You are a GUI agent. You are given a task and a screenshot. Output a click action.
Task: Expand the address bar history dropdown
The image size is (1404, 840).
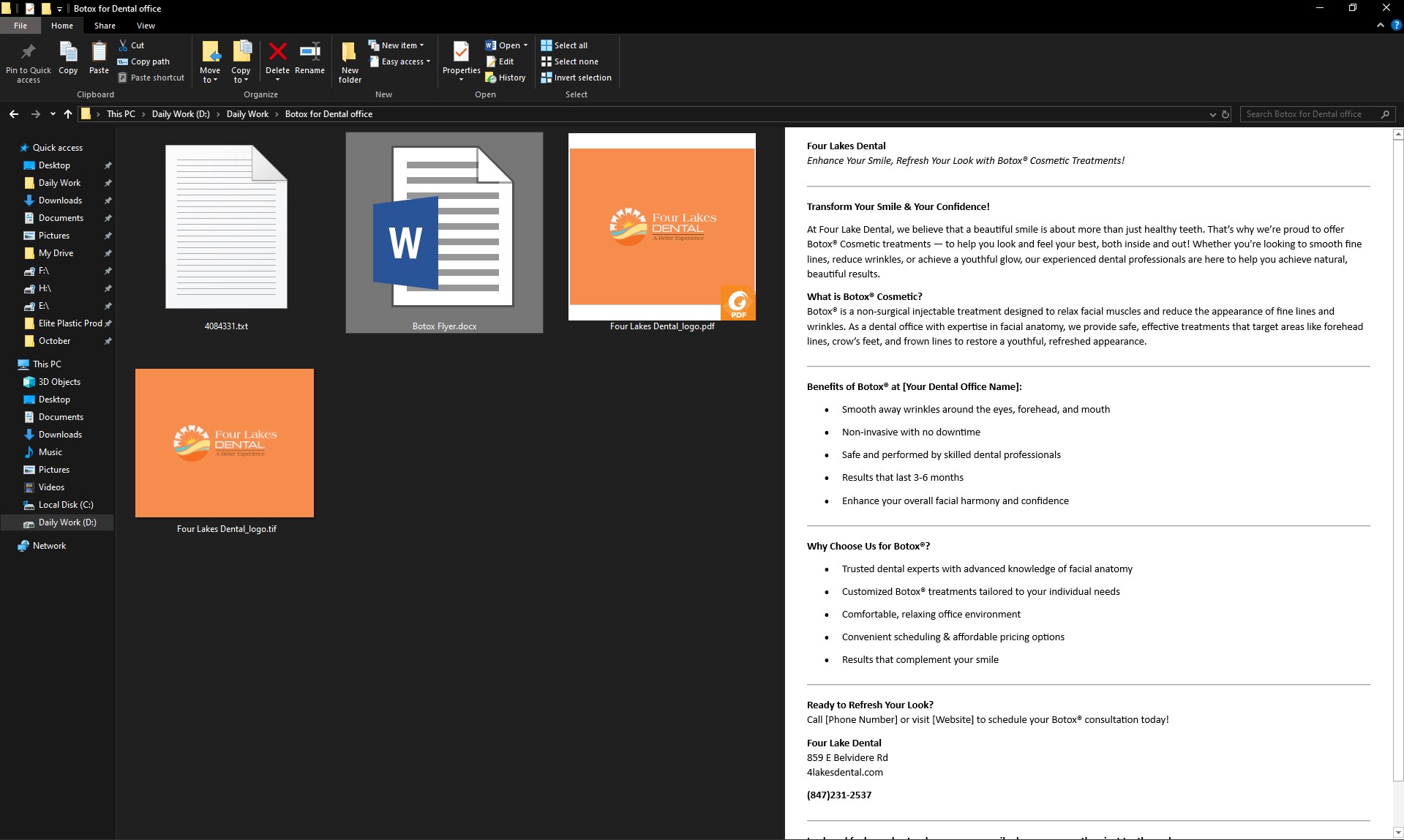pyautogui.click(x=1212, y=114)
